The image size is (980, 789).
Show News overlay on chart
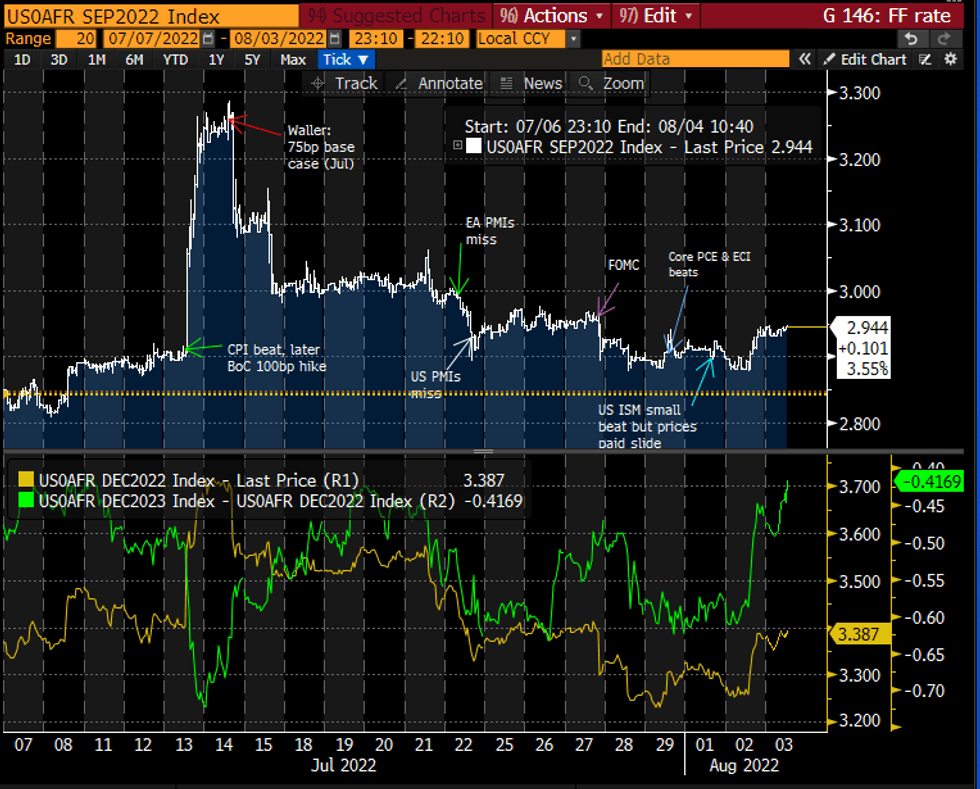[x=531, y=83]
